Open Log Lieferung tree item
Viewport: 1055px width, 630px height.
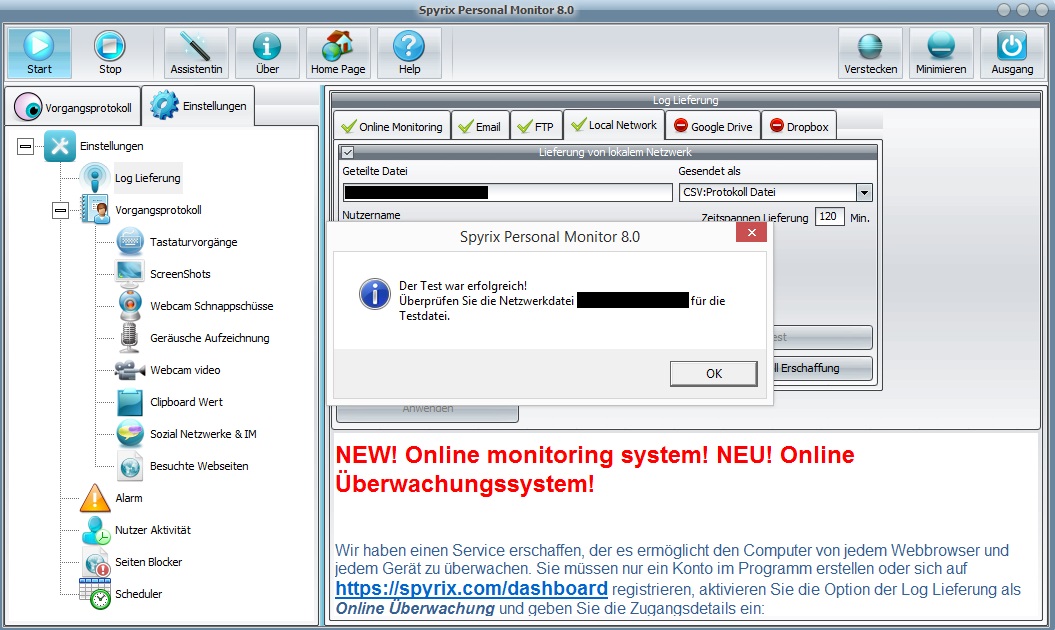[147, 178]
